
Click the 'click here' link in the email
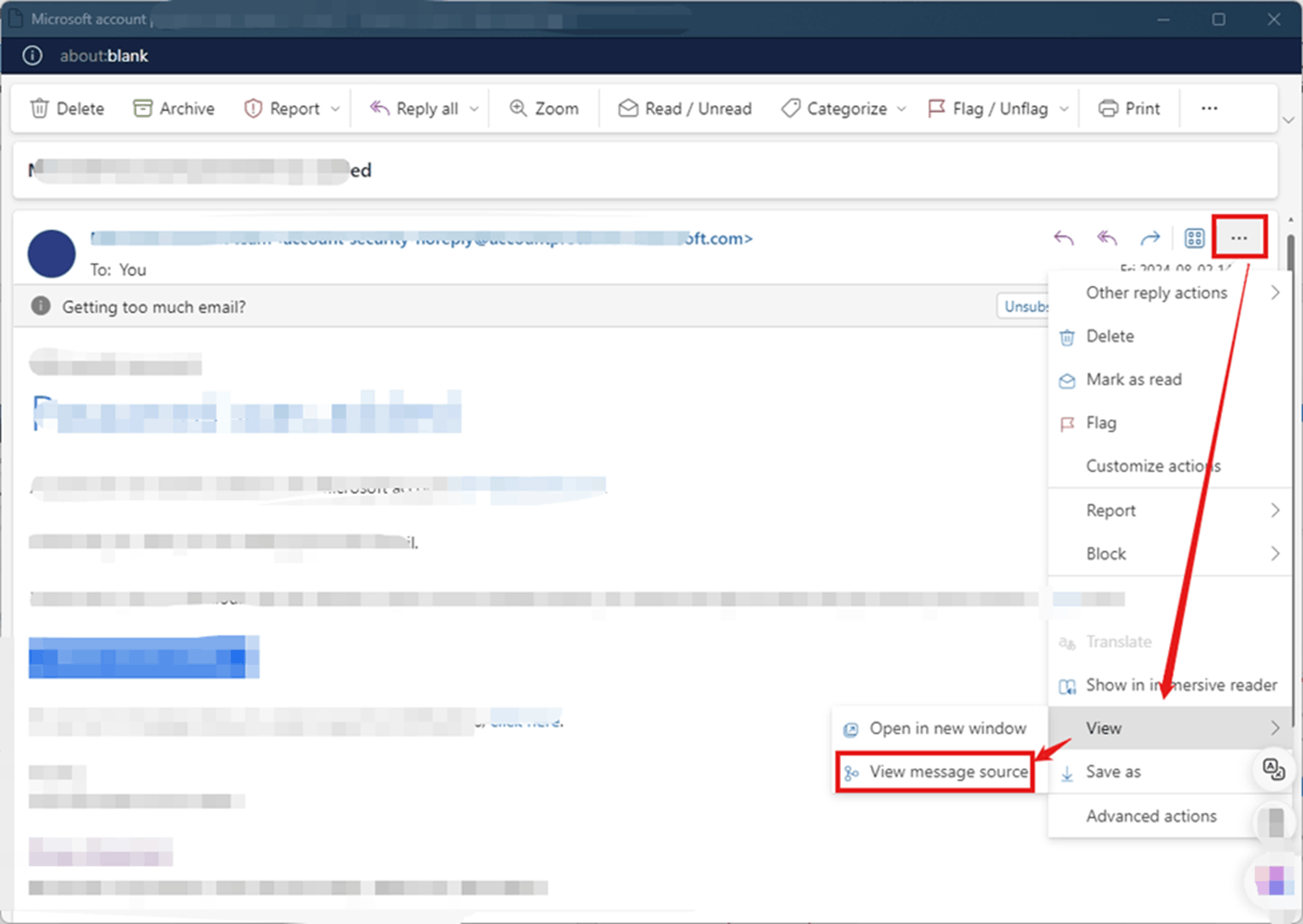pos(526,721)
